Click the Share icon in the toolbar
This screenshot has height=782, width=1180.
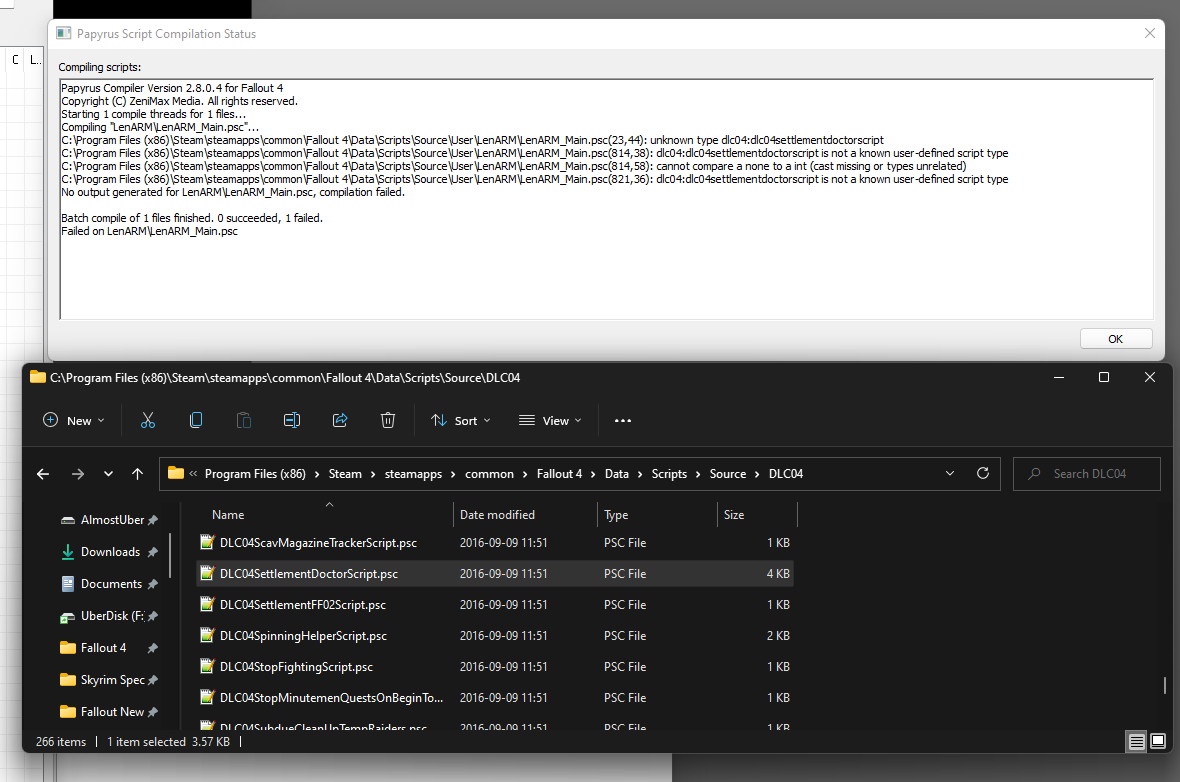[x=340, y=420]
